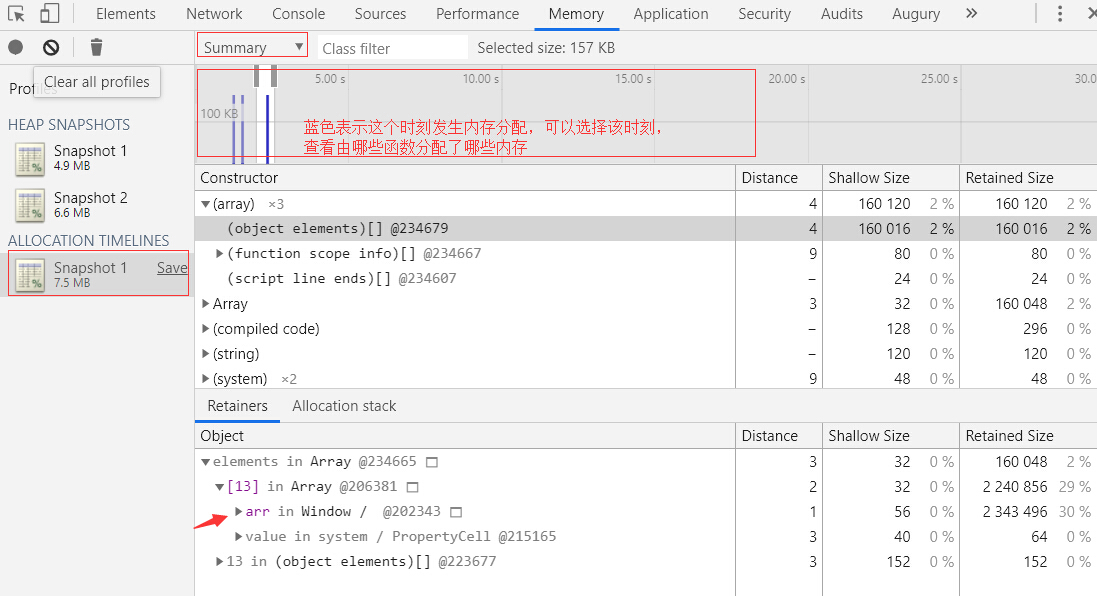
Task: Expand the arr in Window retainer
Action: 238,511
